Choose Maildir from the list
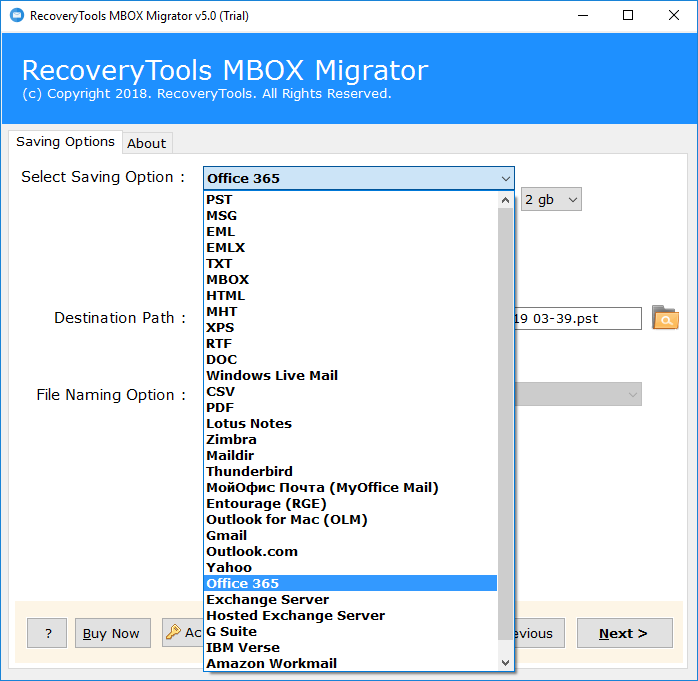Viewport: 698px width, 681px height. click(350, 455)
